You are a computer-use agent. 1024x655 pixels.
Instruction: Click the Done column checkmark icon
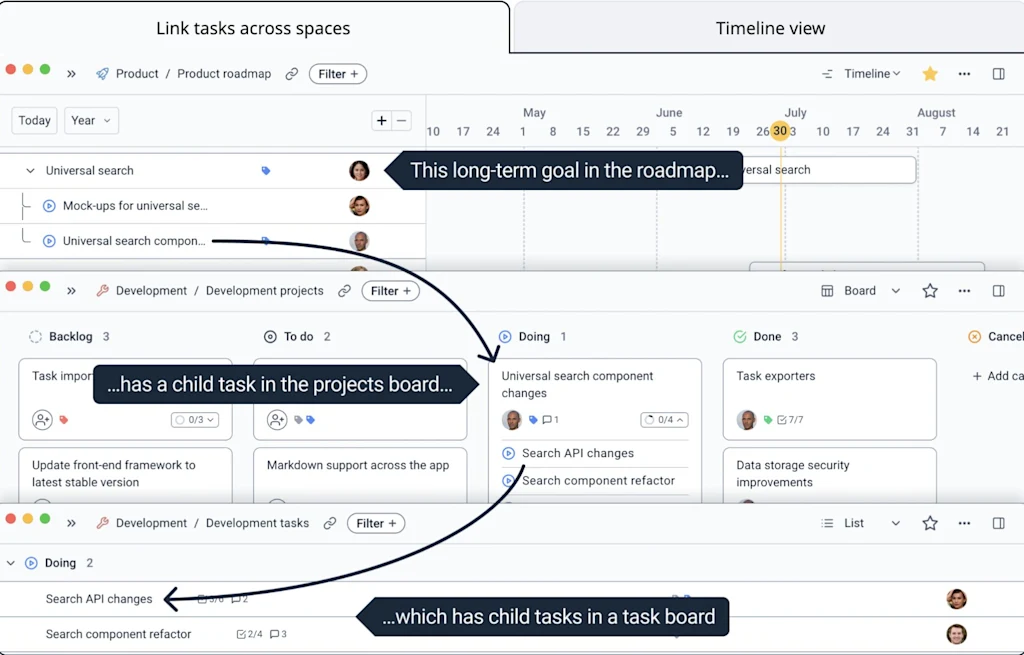(739, 336)
